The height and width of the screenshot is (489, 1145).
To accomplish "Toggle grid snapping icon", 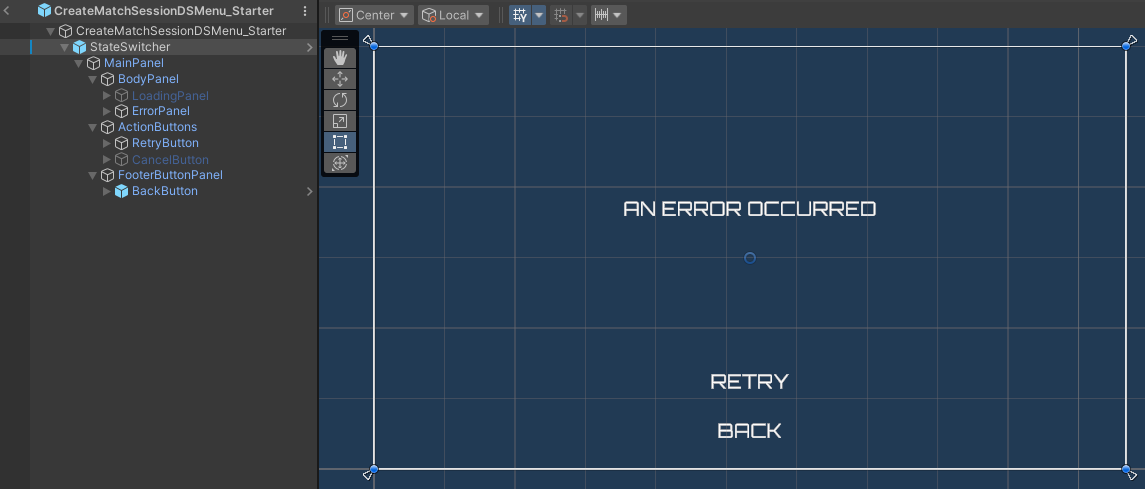I will click(561, 15).
